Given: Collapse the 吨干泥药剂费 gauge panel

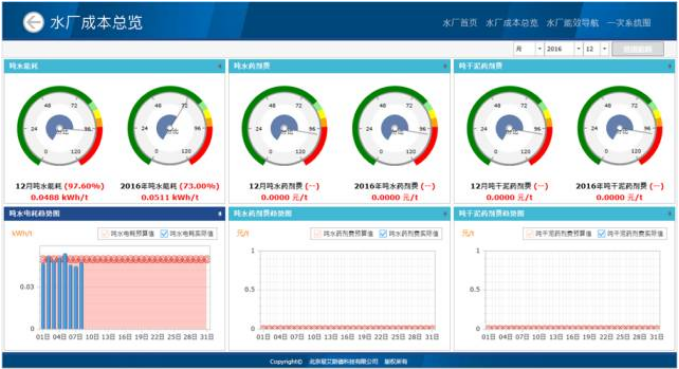Looking at the screenshot, I should click(669, 66).
